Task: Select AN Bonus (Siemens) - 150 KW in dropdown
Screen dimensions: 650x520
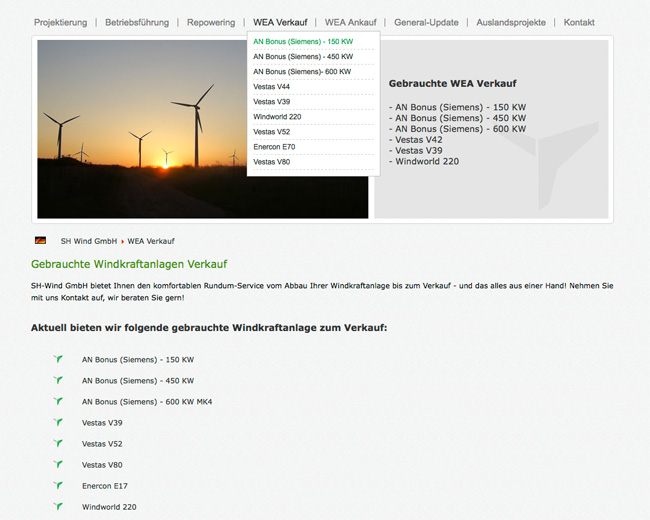Action: (303, 42)
